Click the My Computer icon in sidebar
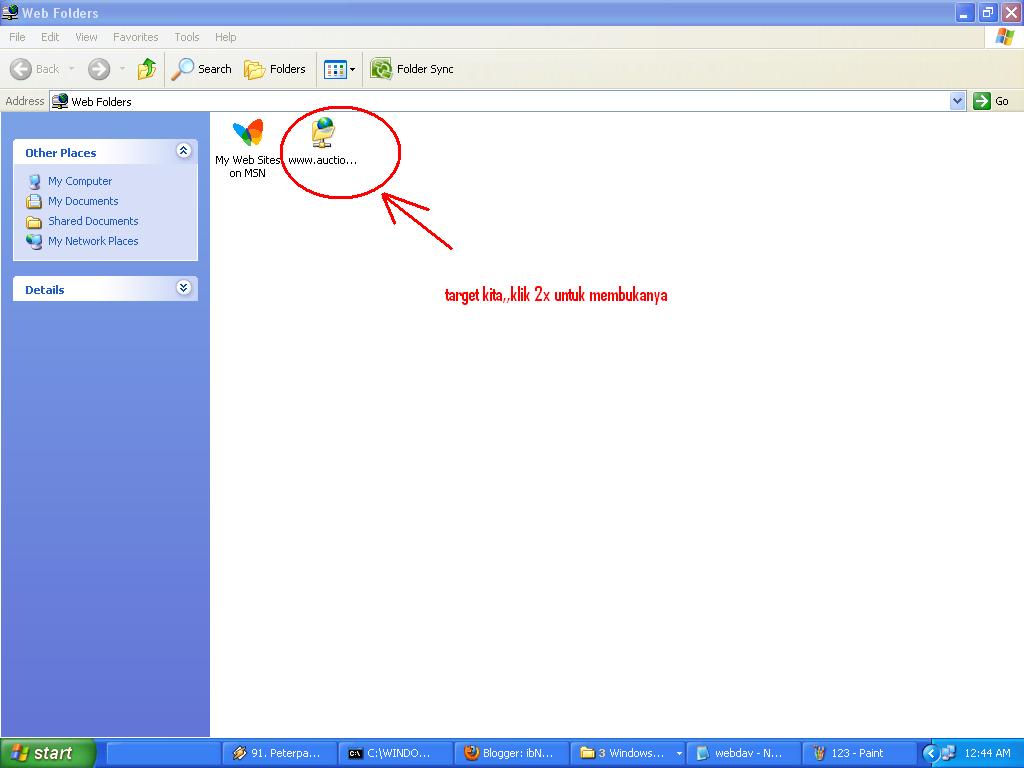Screen dimensions: 1024x768 point(34,182)
